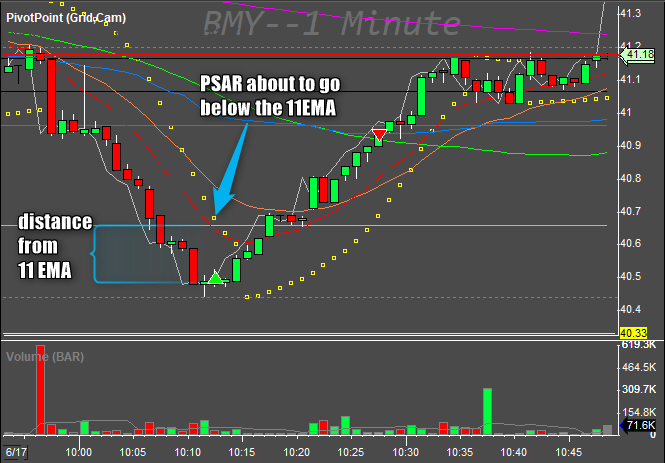The height and width of the screenshot is (463, 665).
Task: Click the 10:05 time axis label
Action: pos(133,452)
